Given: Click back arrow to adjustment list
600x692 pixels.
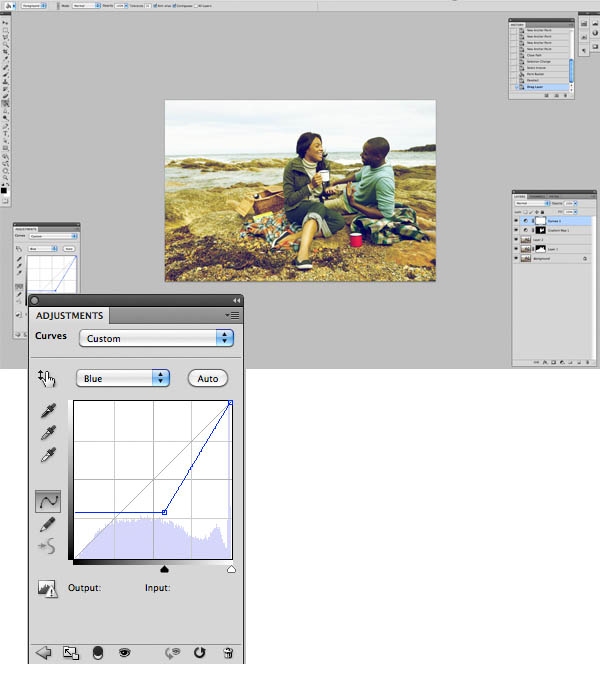Looking at the screenshot, I should coord(43,653).
